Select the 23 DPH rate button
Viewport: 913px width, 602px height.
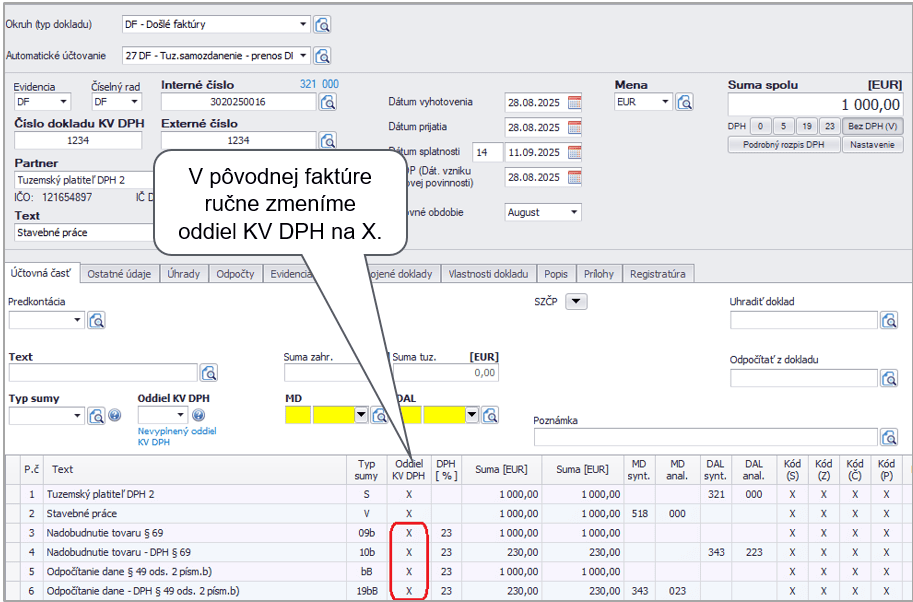(829, 126)
